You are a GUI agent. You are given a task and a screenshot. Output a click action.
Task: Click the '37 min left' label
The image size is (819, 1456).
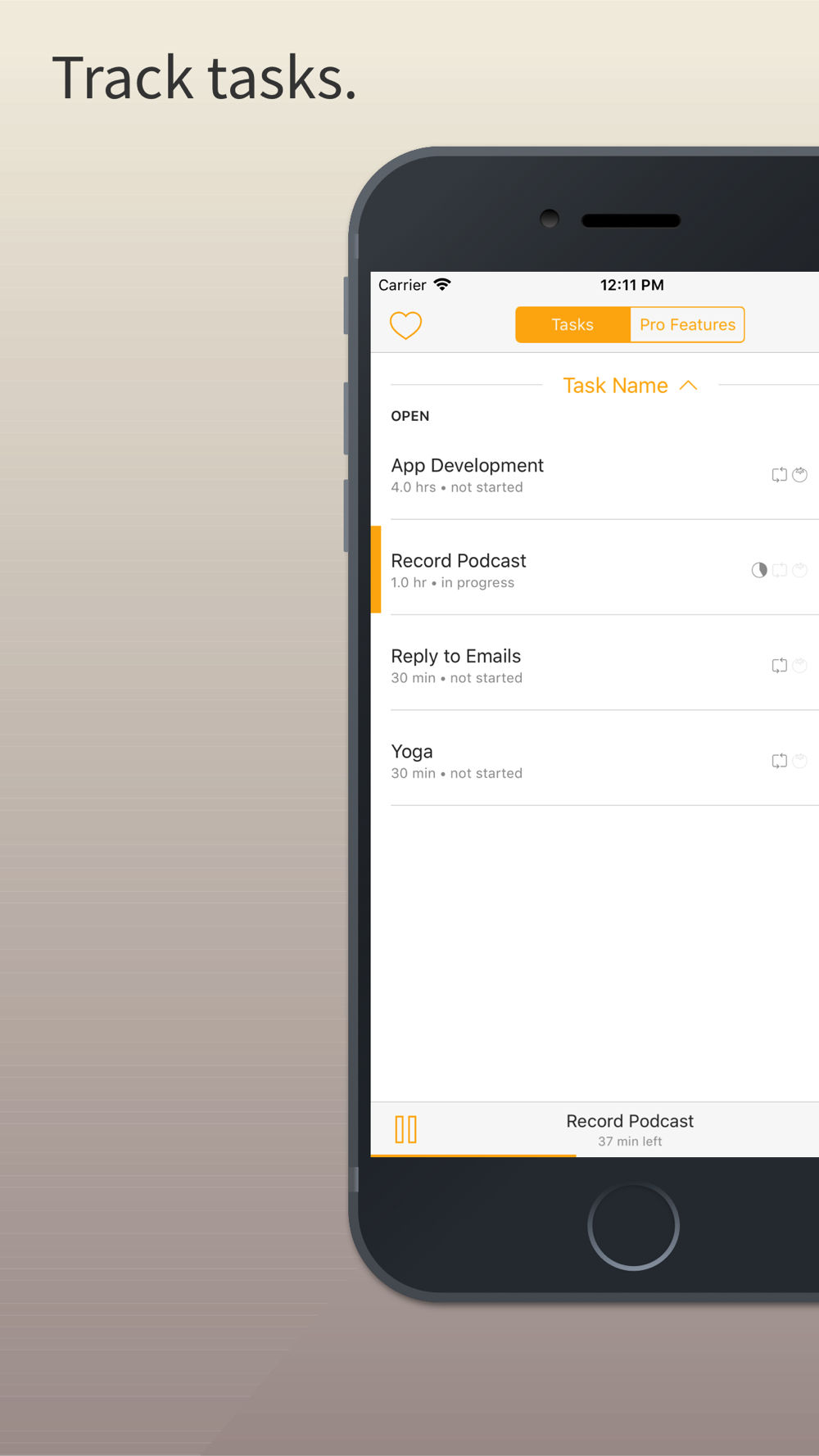630,1142
